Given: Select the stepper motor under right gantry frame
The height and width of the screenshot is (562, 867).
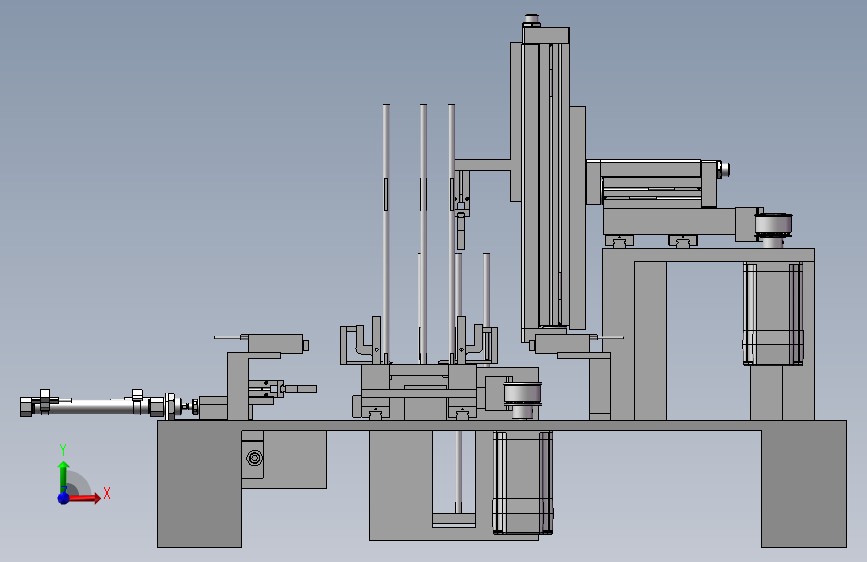Looking at the screenshot, I should click(x=772, y=314).
